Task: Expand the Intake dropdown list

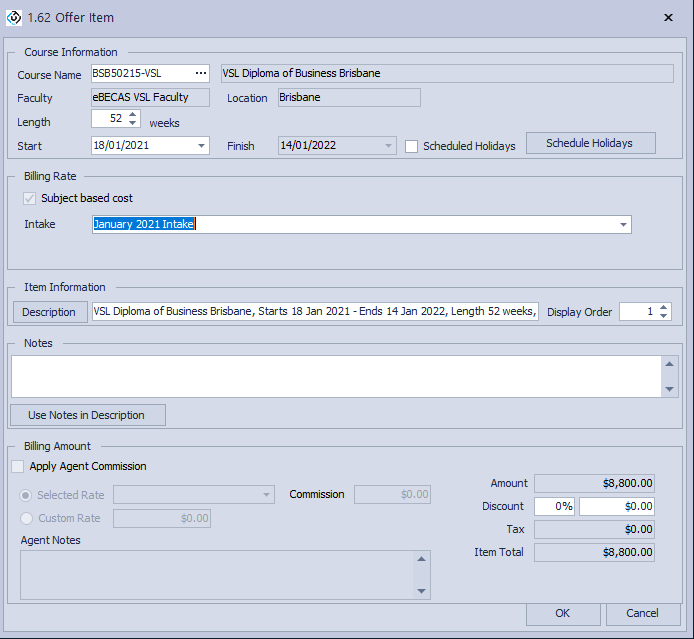Action: click(x=624, y=225)
